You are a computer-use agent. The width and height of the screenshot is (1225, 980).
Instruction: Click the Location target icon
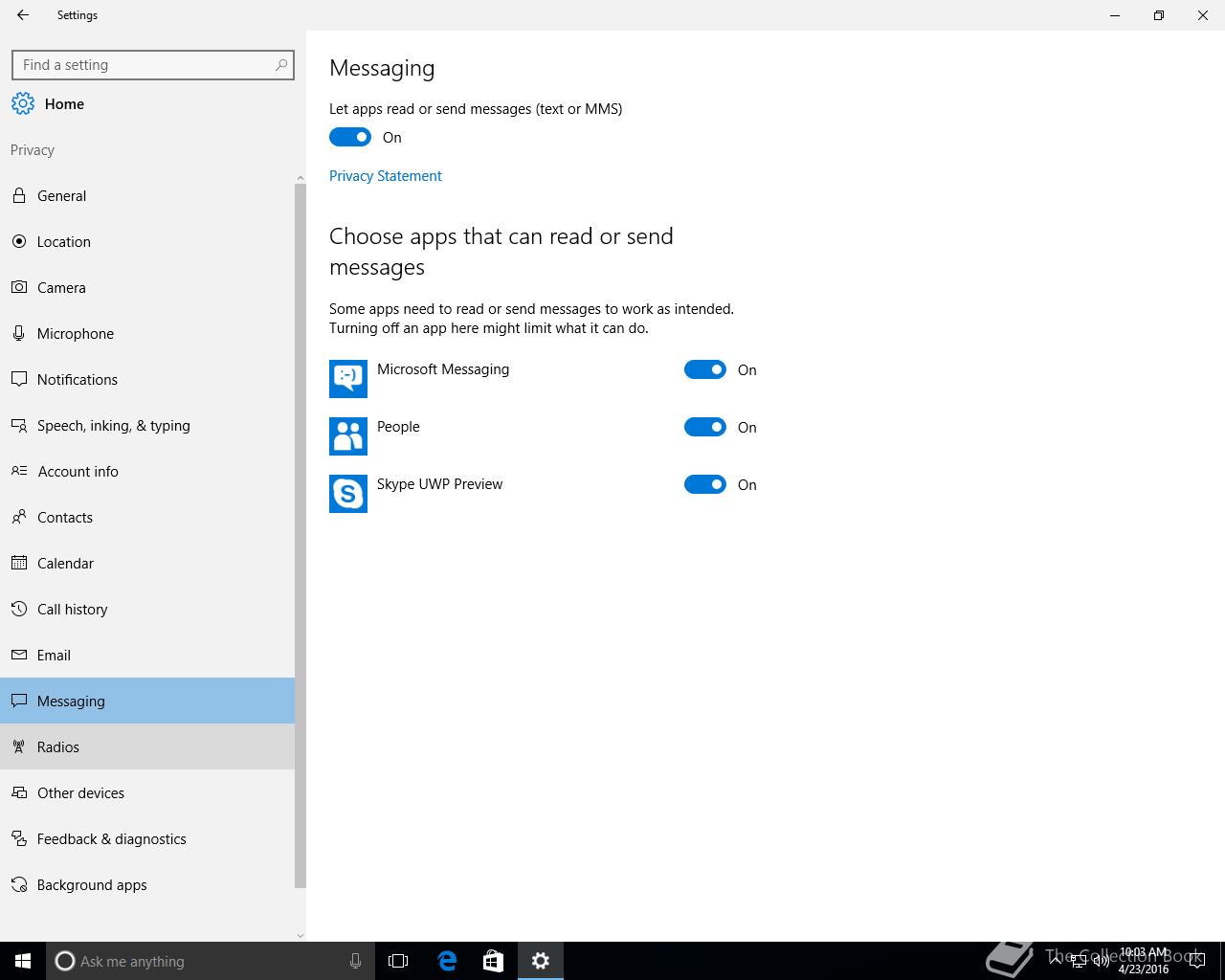[18, 241]
